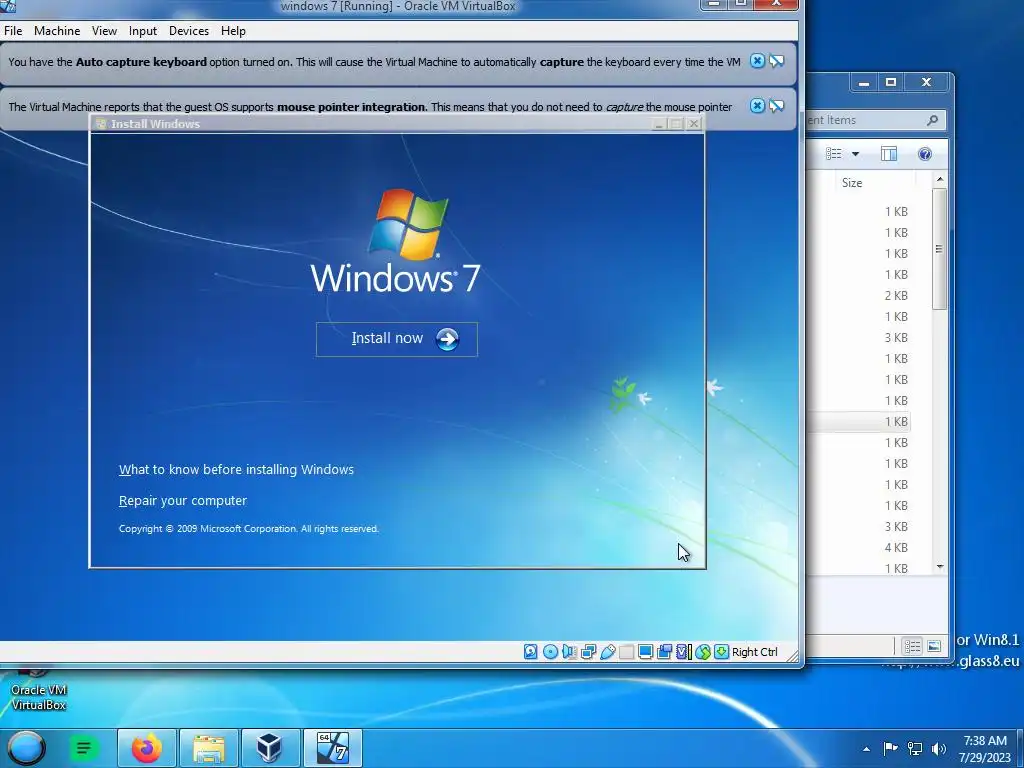Open the Machine menu
1024x768 pixels.
click(57, 31)
